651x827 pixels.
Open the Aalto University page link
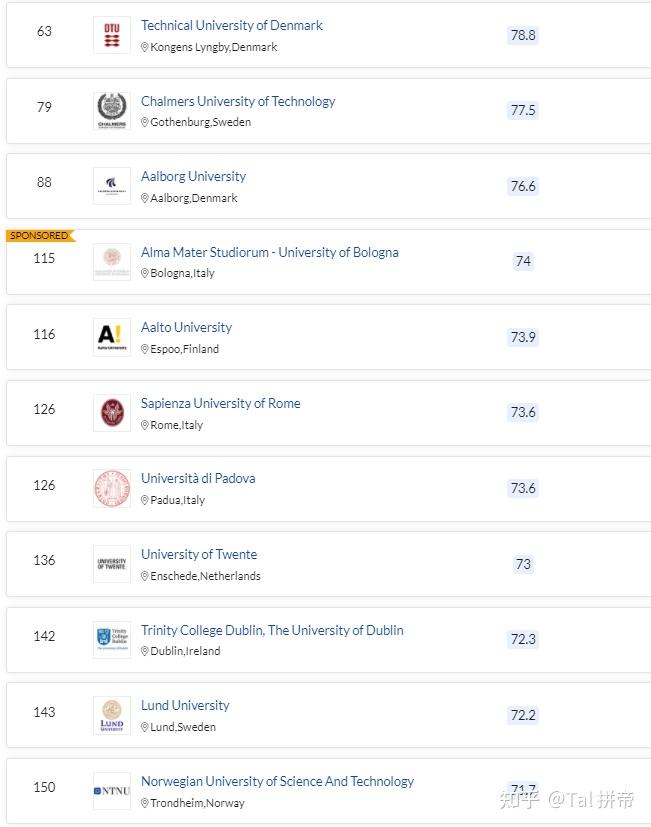(x=186, y=327)
